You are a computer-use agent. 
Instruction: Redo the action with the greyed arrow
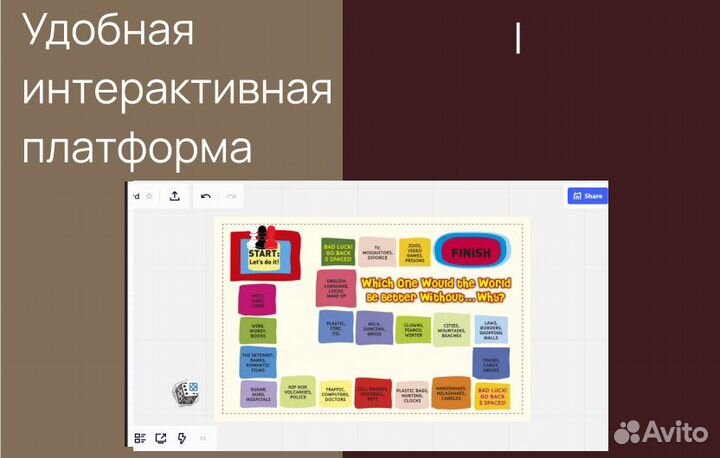231,196
